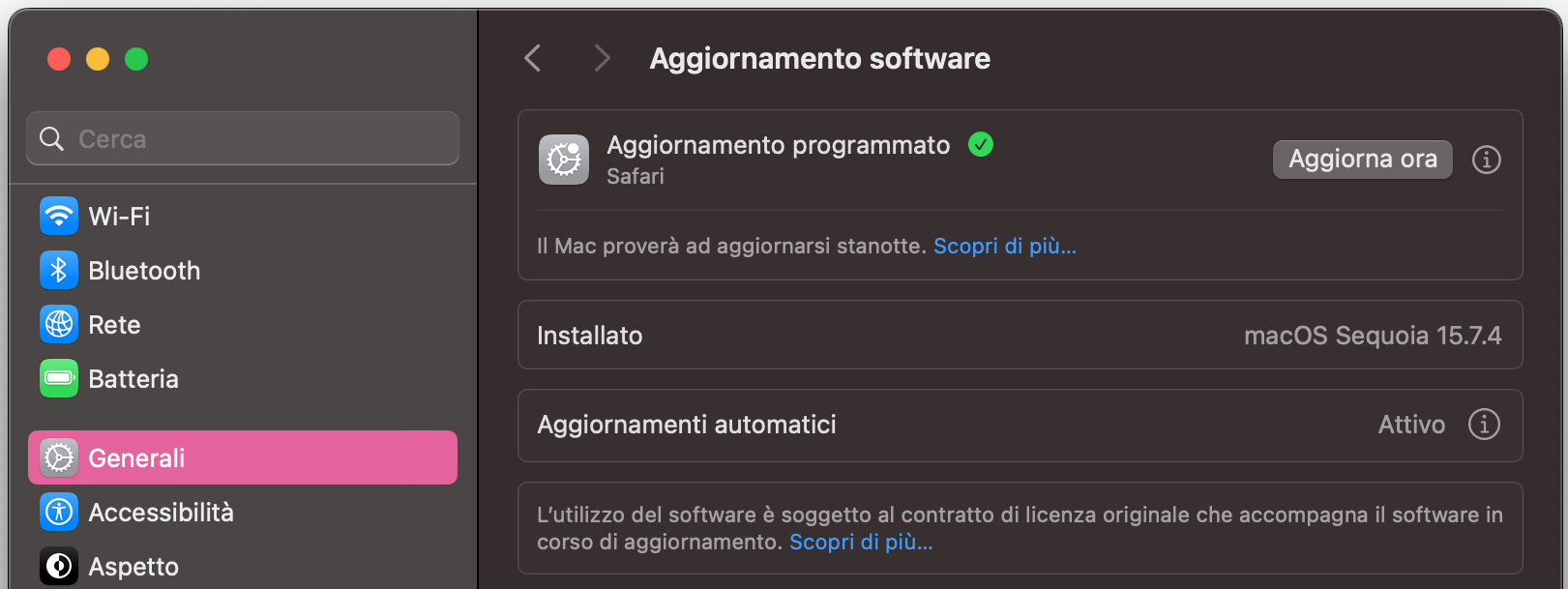Select the Batteria battery icon
This screenshot has width=1568, height=589.
pyautogui.click(x=59, y=378)
